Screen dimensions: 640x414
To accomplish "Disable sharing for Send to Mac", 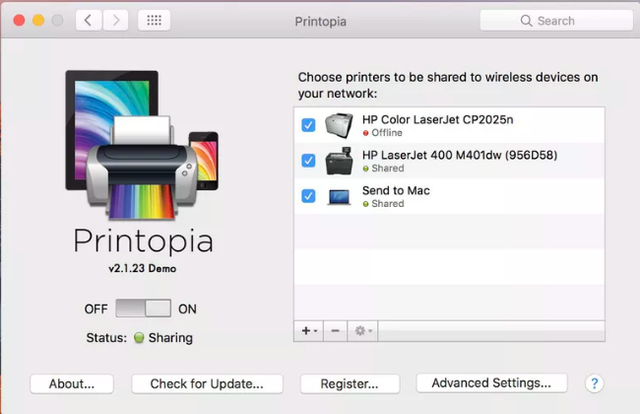I will [308, 196].
